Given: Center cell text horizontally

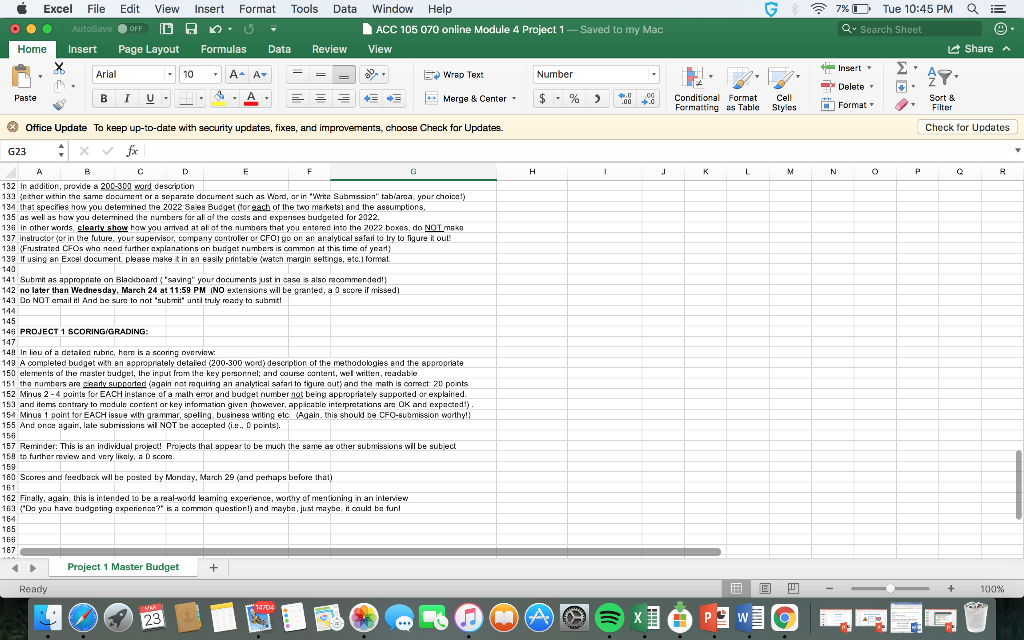Looking at the screenshot, I should [321, 99].
